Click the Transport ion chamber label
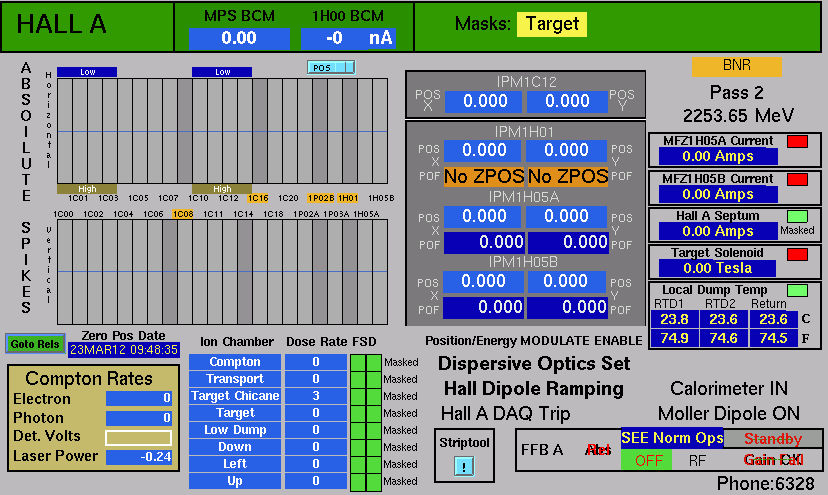This screenshot has width=828, height=495. point(235,379)
